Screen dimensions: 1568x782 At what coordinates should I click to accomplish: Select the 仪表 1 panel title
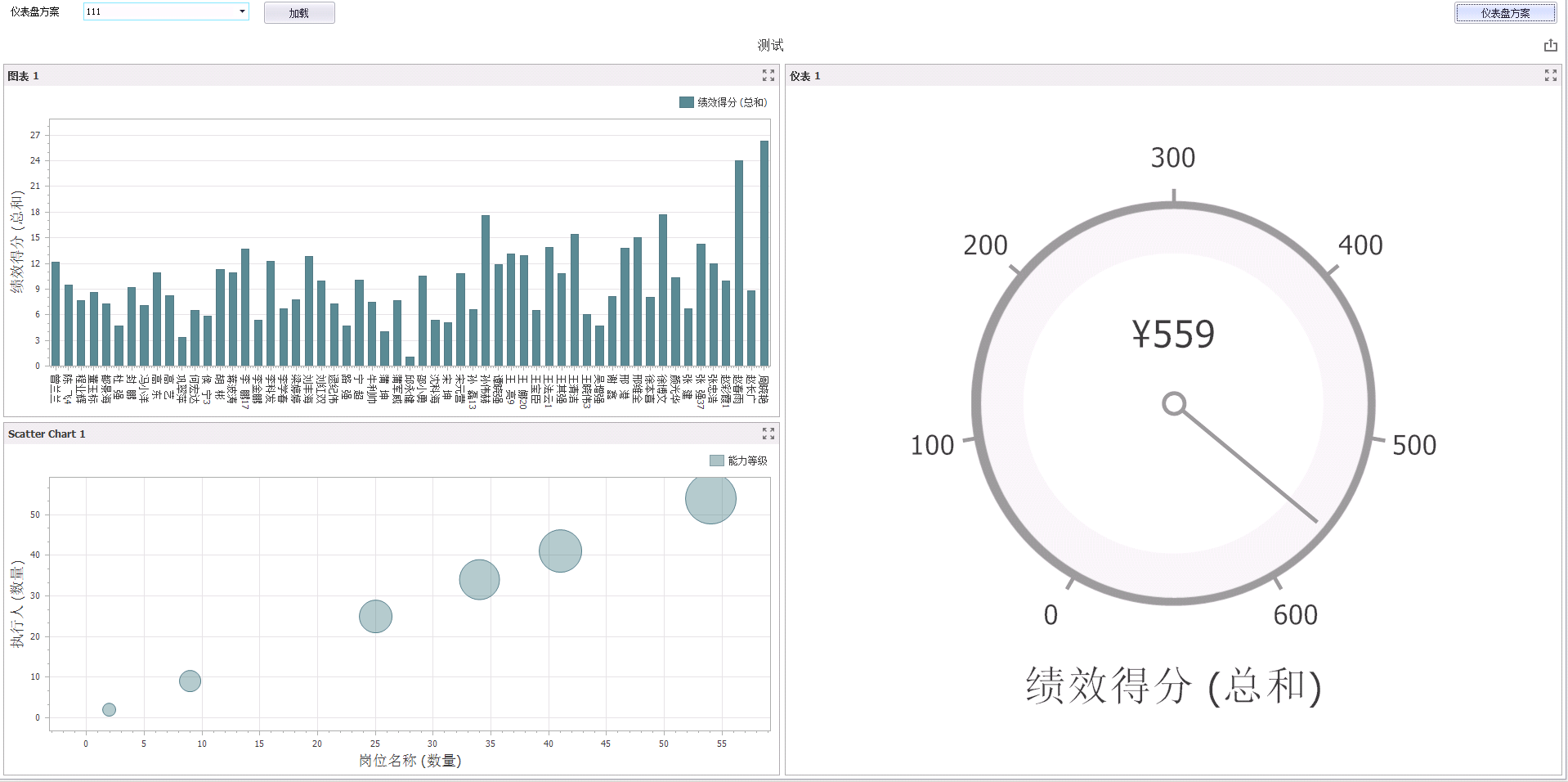[804, 76]
